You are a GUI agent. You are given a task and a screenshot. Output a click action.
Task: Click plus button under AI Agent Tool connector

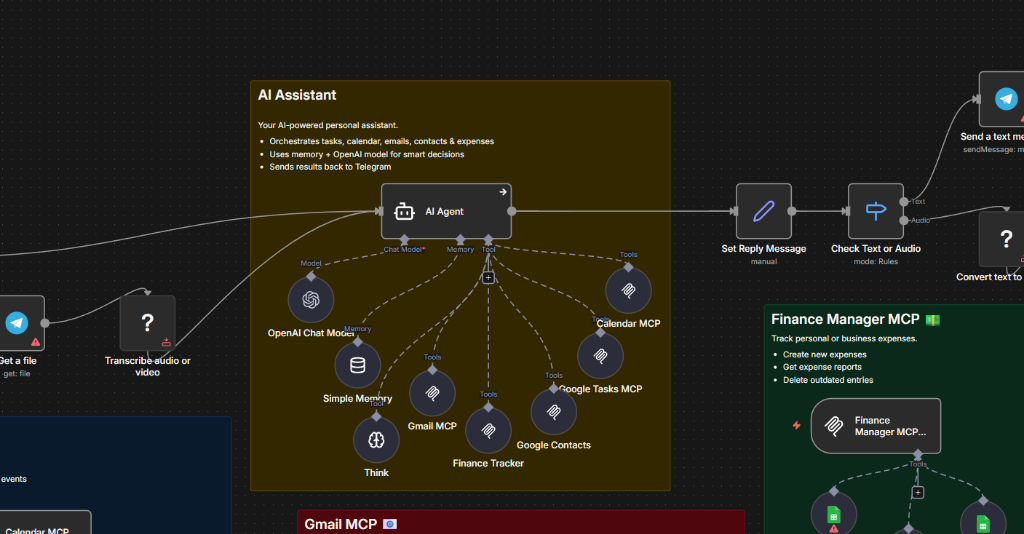point(488,278)
